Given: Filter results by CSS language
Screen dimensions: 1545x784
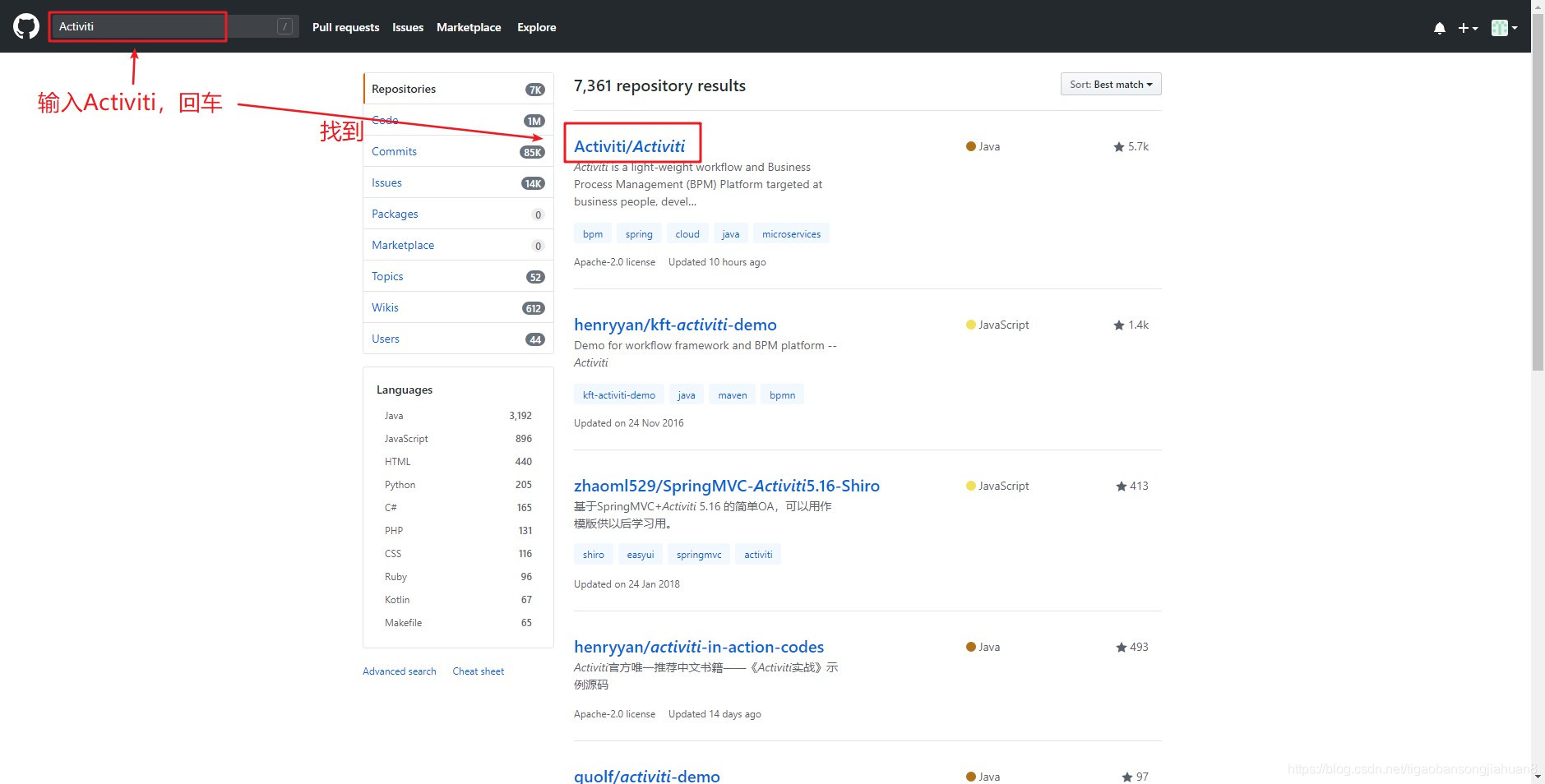Looking at the screenshot, I should pyautogui.click(x=458, y=554).
